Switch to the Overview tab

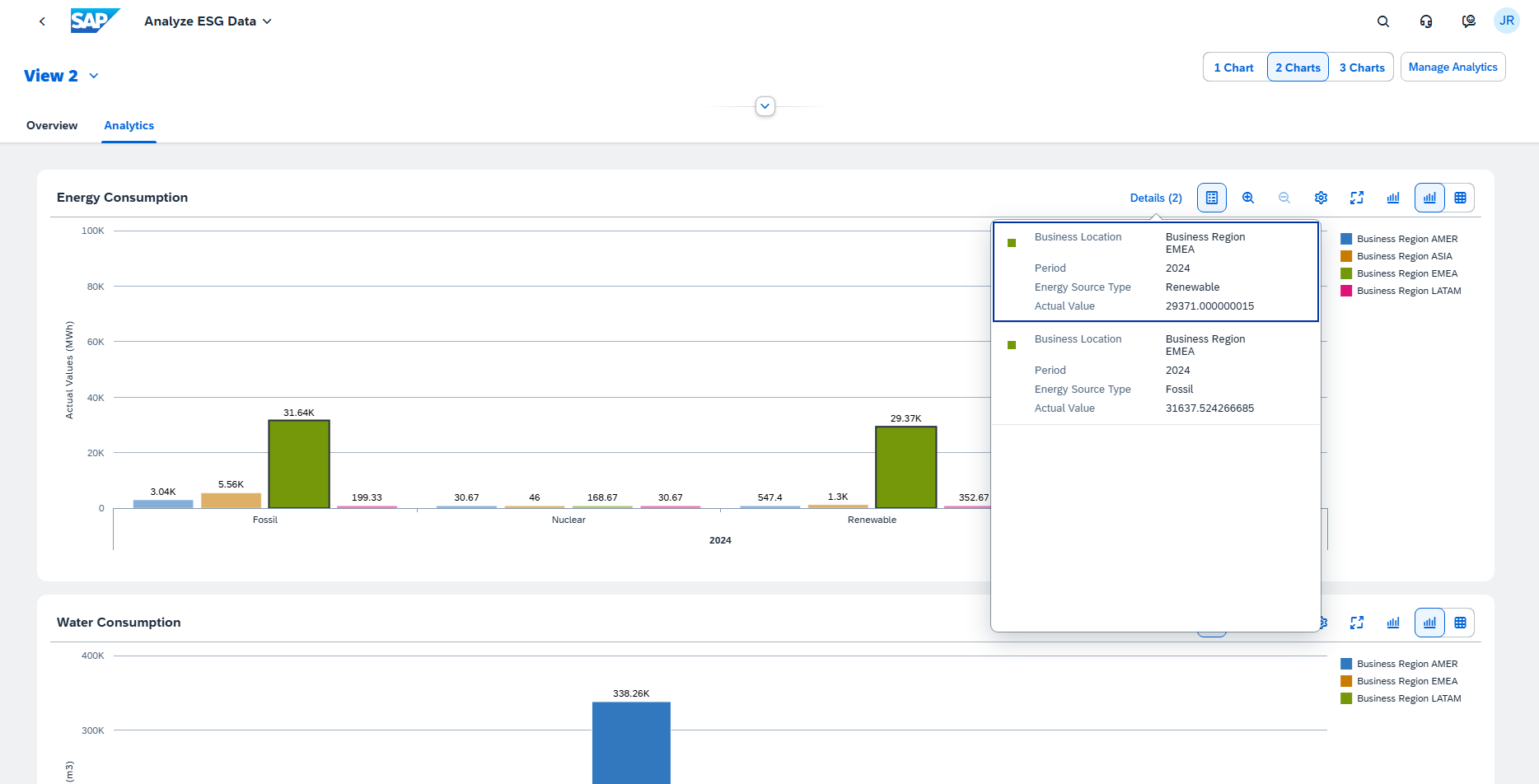52,125
